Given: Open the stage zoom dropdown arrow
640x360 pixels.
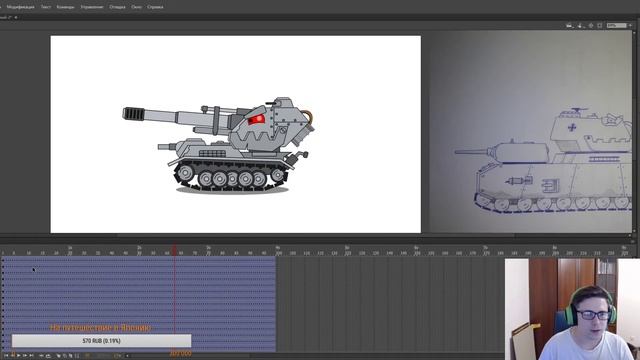Looking at the screenshot, I should 630,25.
